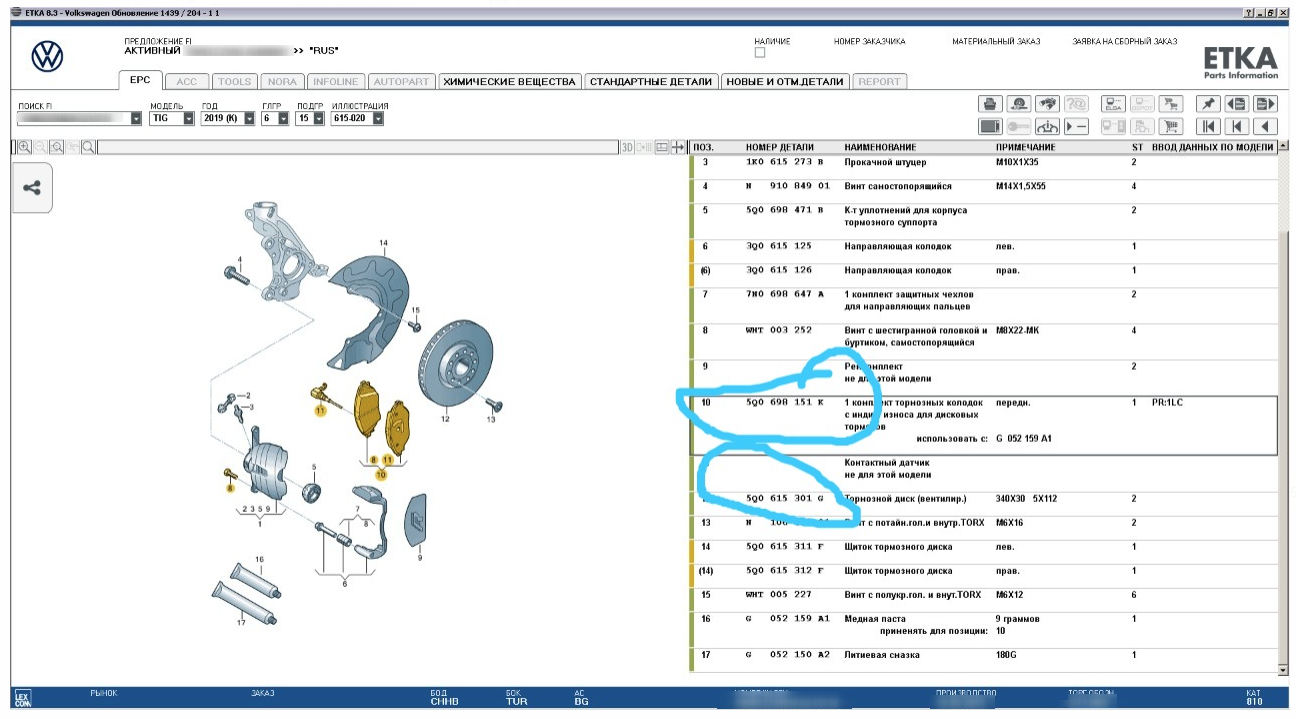The width and height of the screenshot is (1296, 719).
Task: Click the НОМЕР ДЕТАЛИ column header
Action: pos(780,147)
